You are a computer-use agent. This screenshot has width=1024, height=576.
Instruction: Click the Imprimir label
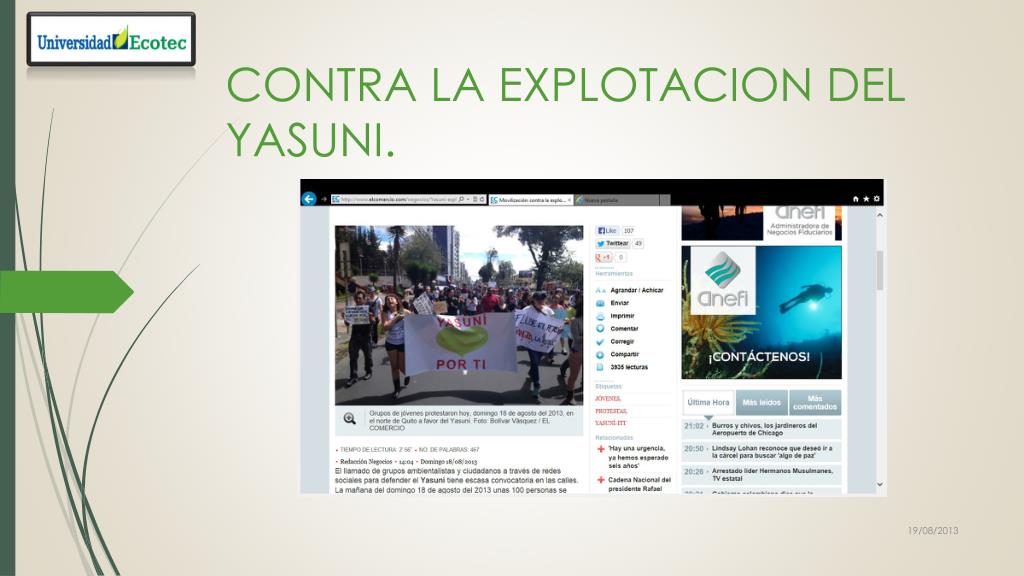point(622,316)
